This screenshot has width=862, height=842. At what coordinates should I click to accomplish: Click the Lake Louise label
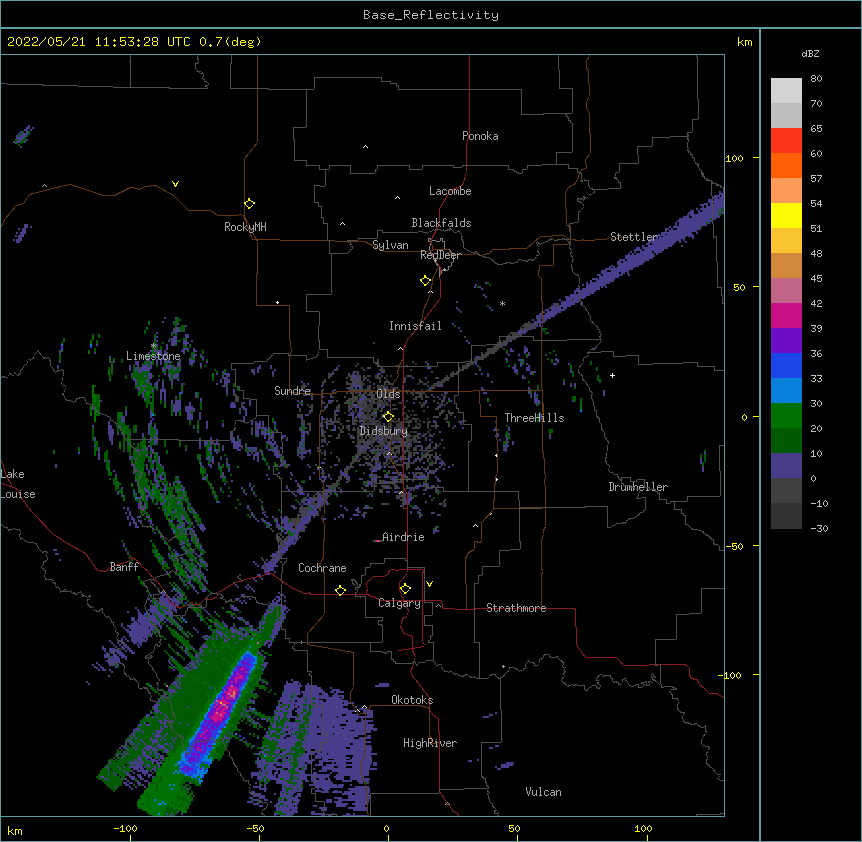pyautogui.click(x=18, y=484)
